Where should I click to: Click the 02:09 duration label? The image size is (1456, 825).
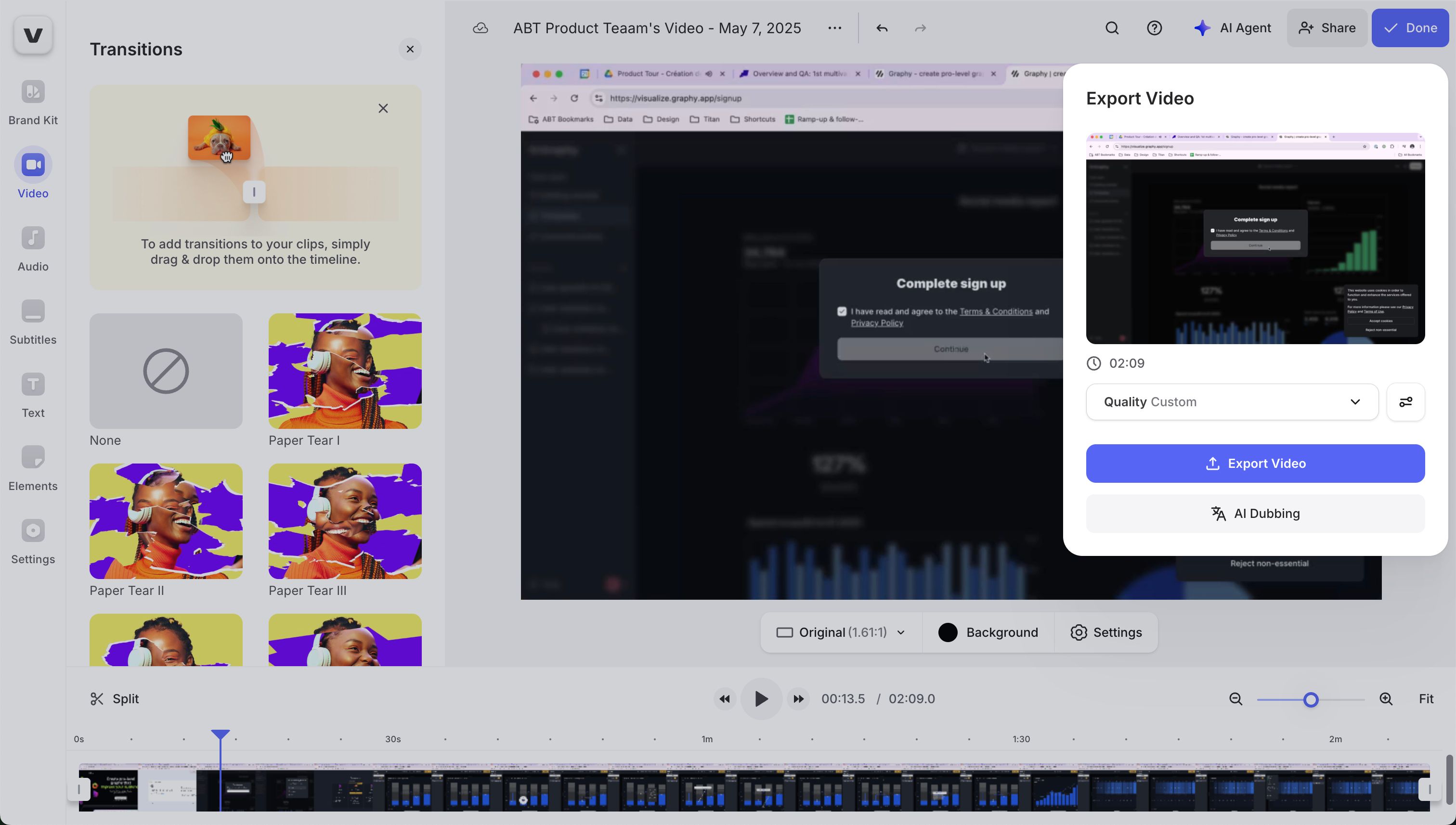tap(1127, 363)
